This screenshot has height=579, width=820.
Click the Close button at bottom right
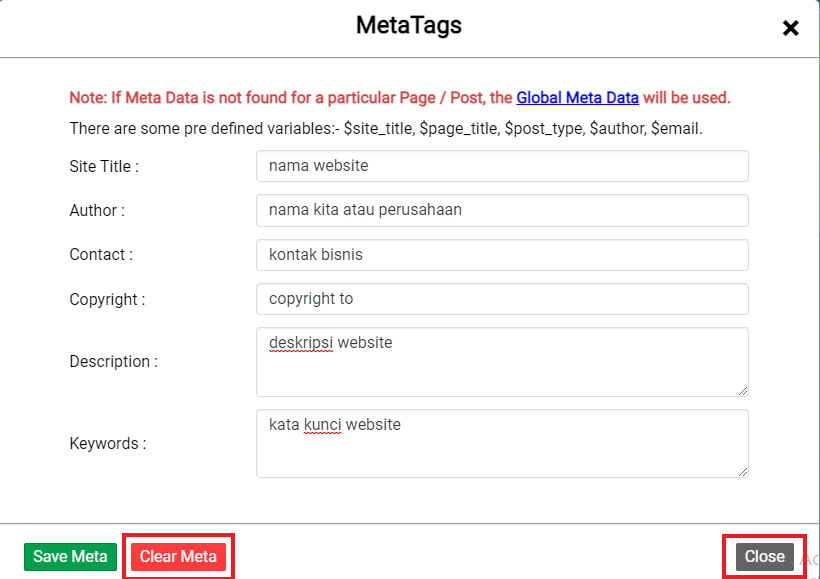point(764,556)
